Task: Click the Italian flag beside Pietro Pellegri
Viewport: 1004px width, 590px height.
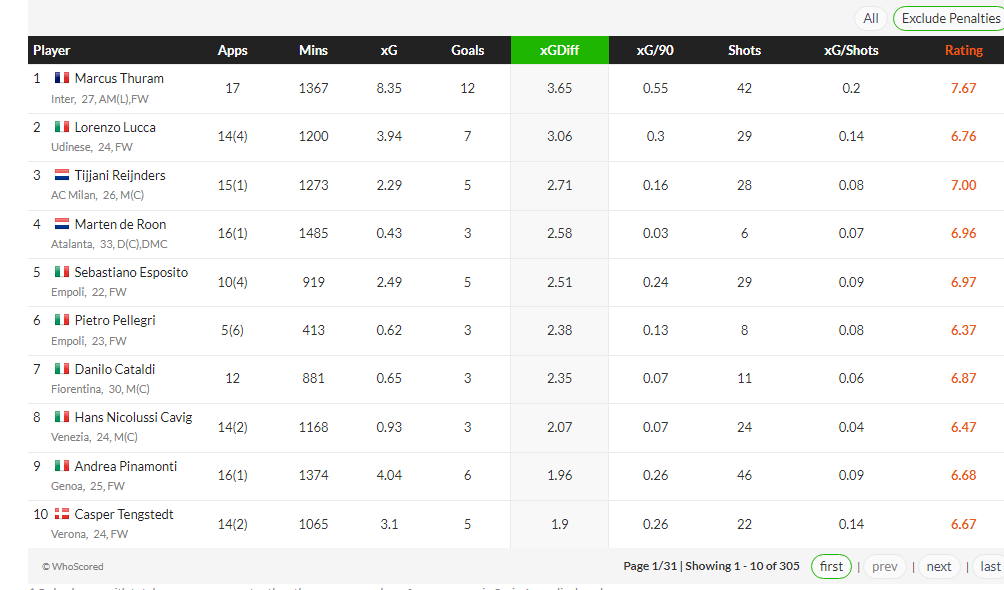Action: coord(62,320)
